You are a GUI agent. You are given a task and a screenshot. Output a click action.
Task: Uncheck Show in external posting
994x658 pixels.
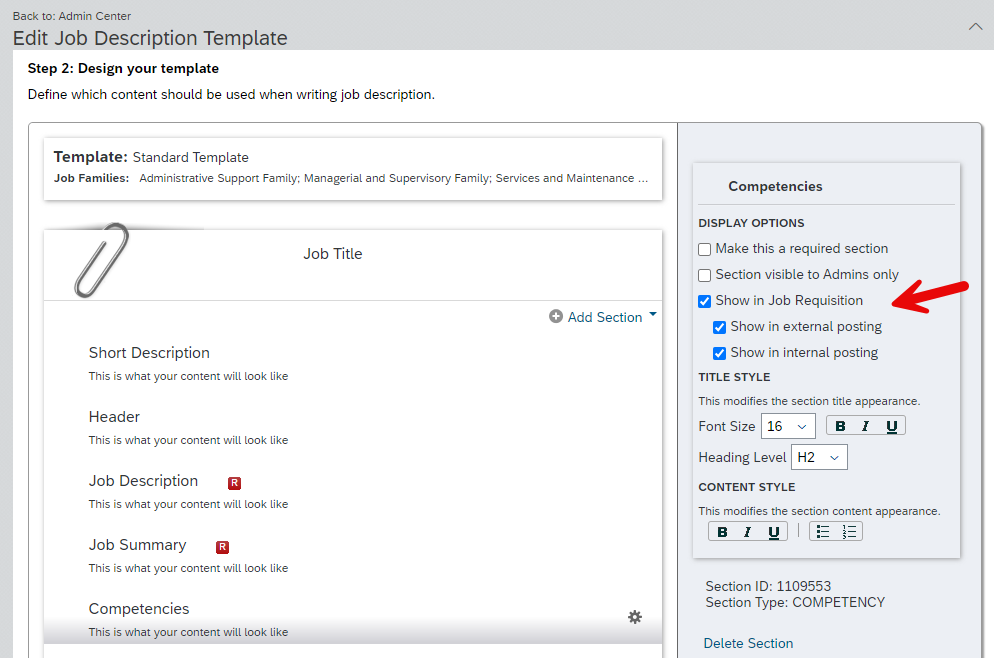pos(720,327)
